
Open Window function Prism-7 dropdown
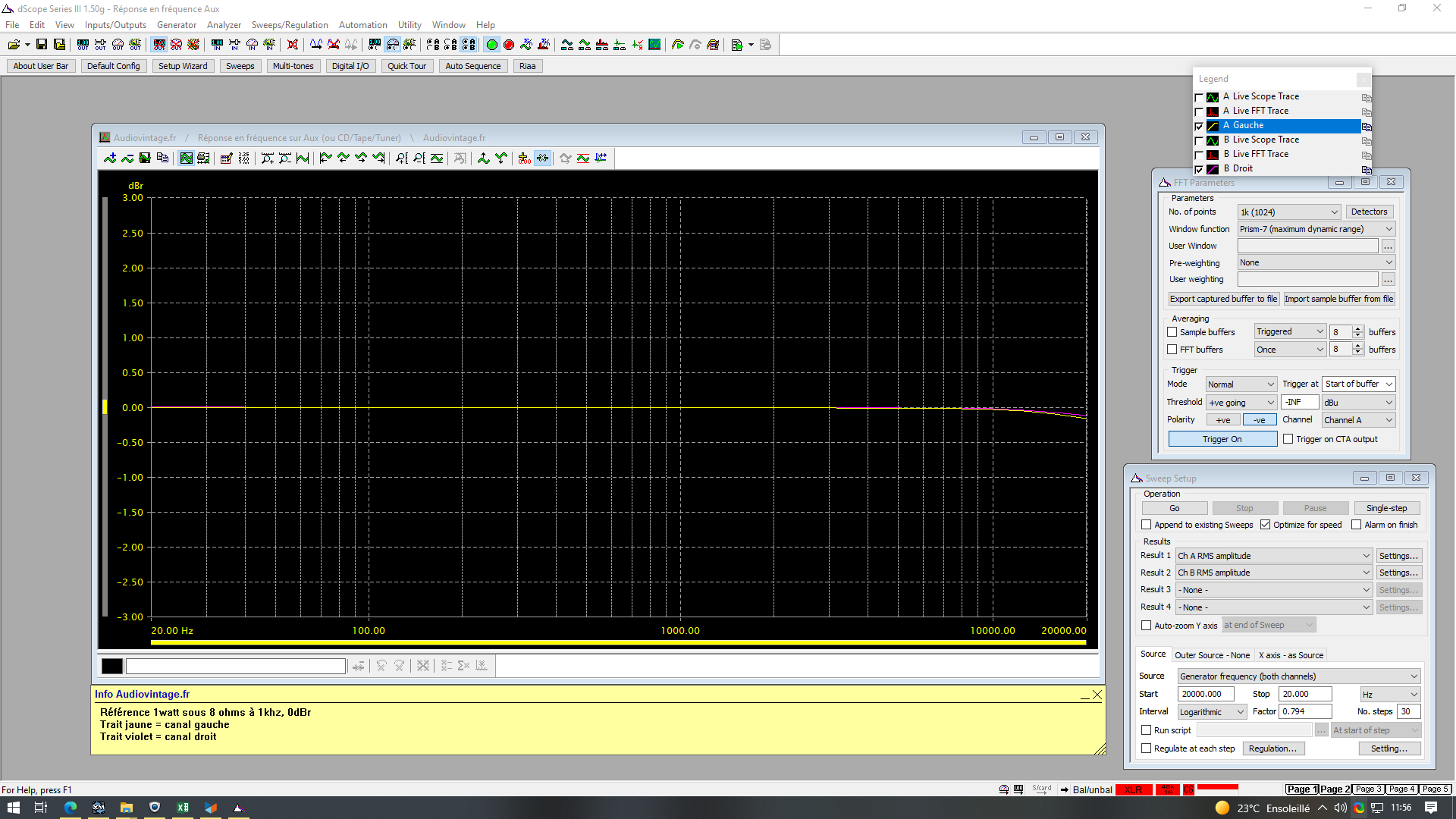coord(1316,229)
